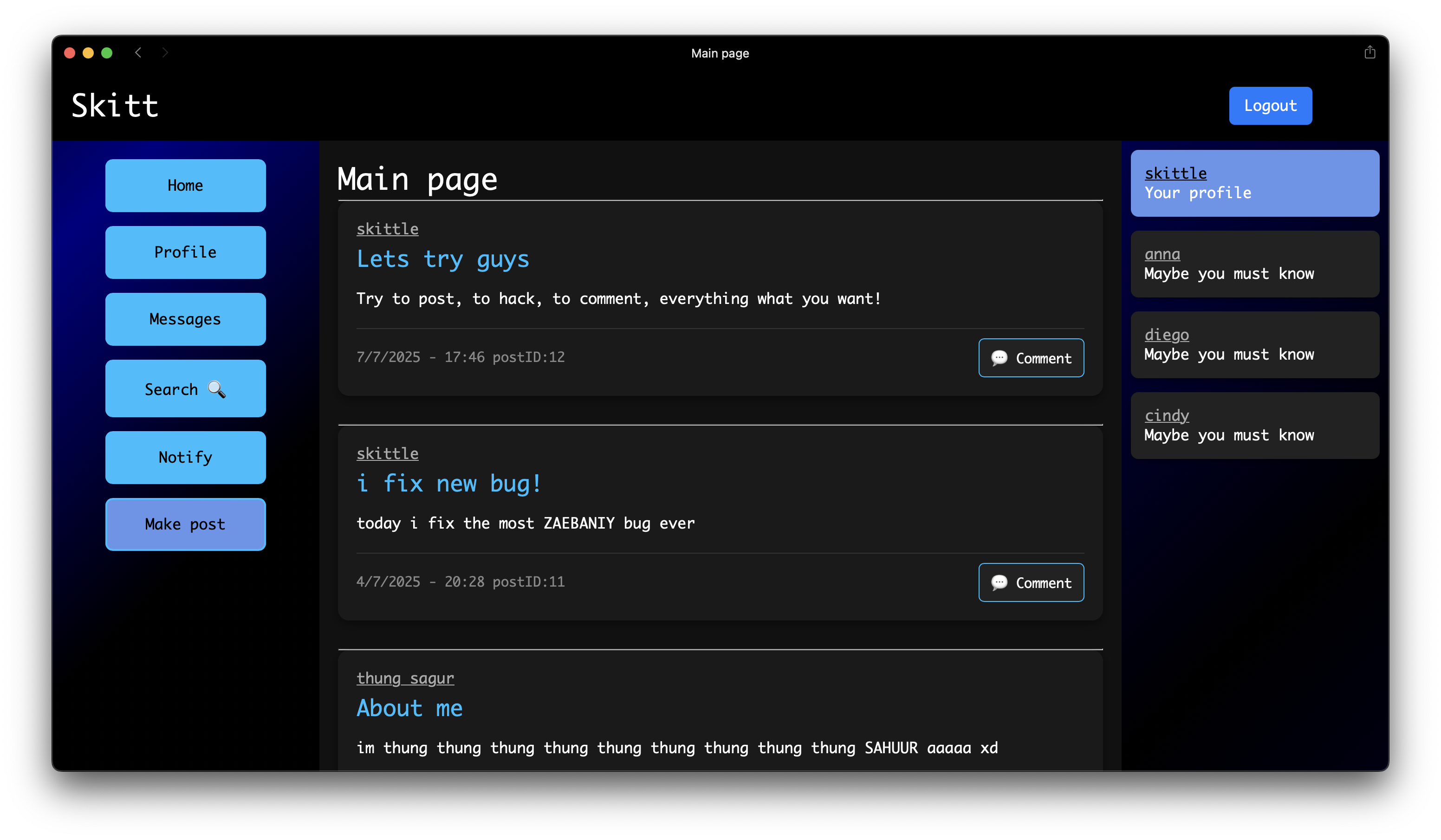Click the '7/7/2025 - 17:46 postID:12' text

[x=461, y=357]
